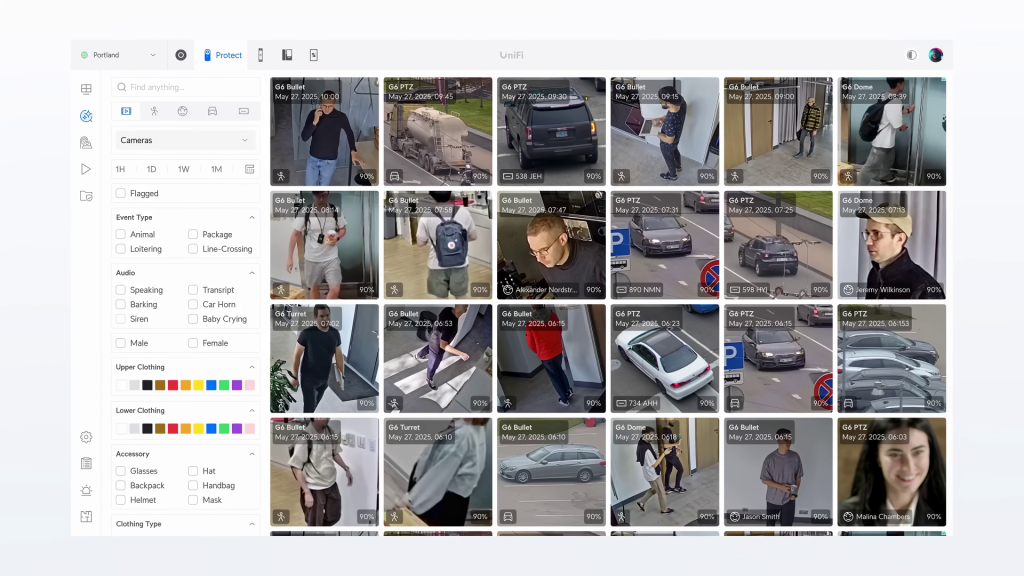Switch to the Protect tab

coord(222,55)
